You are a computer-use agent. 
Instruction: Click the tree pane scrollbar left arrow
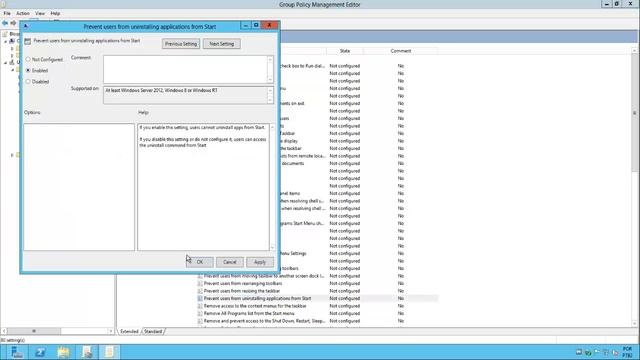click(4, 331)
